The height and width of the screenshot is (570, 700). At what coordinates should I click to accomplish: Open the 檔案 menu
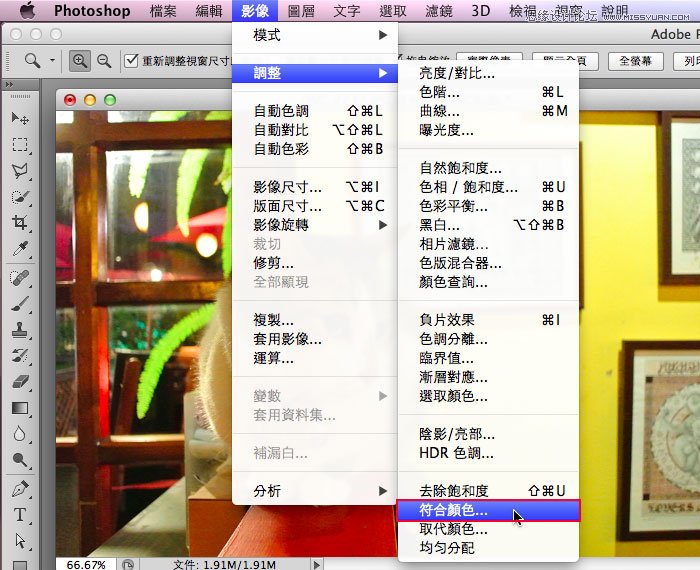(163, 11)
